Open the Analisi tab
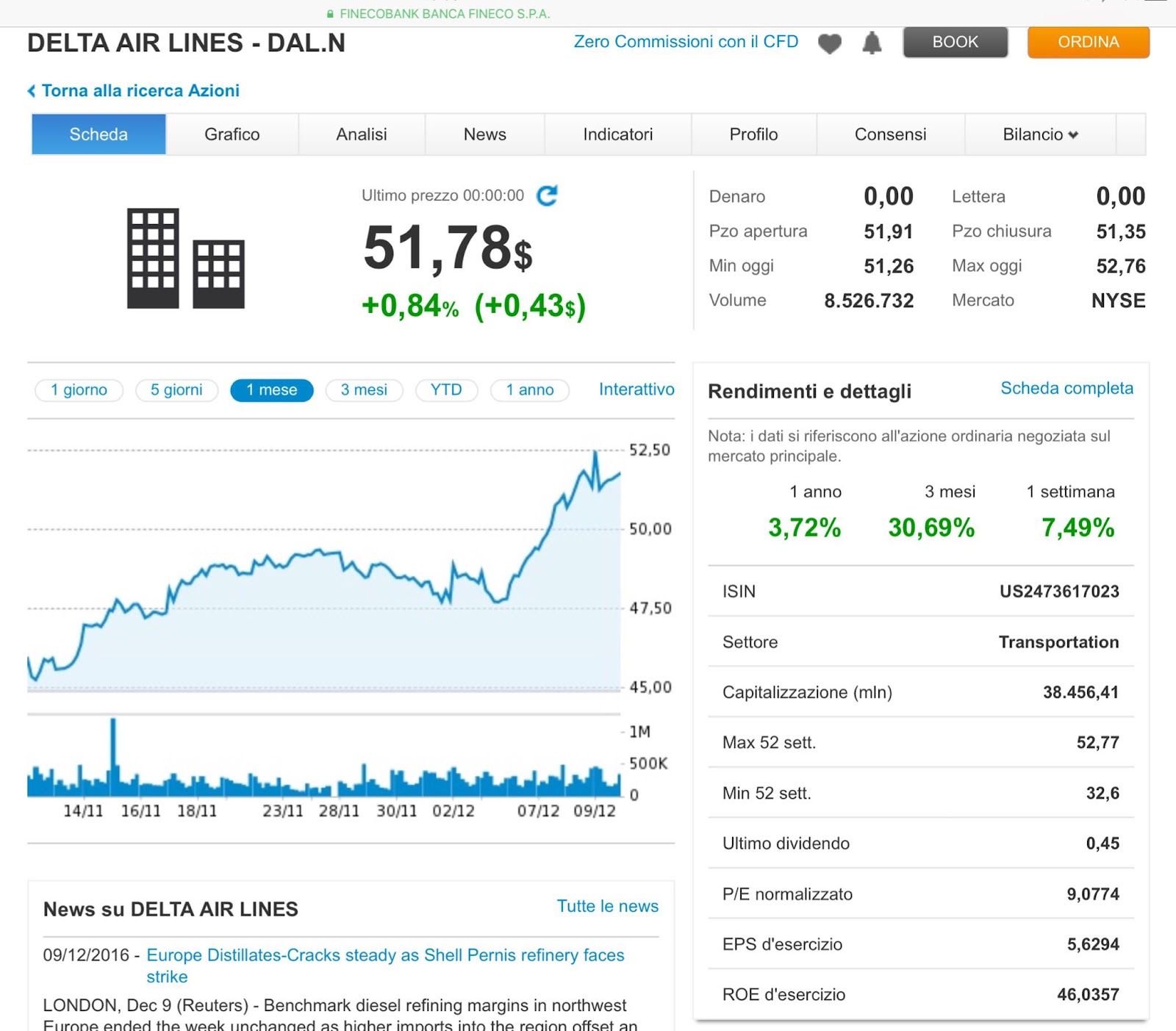Screen dimensions: 1176x1031 coord(362,134)
